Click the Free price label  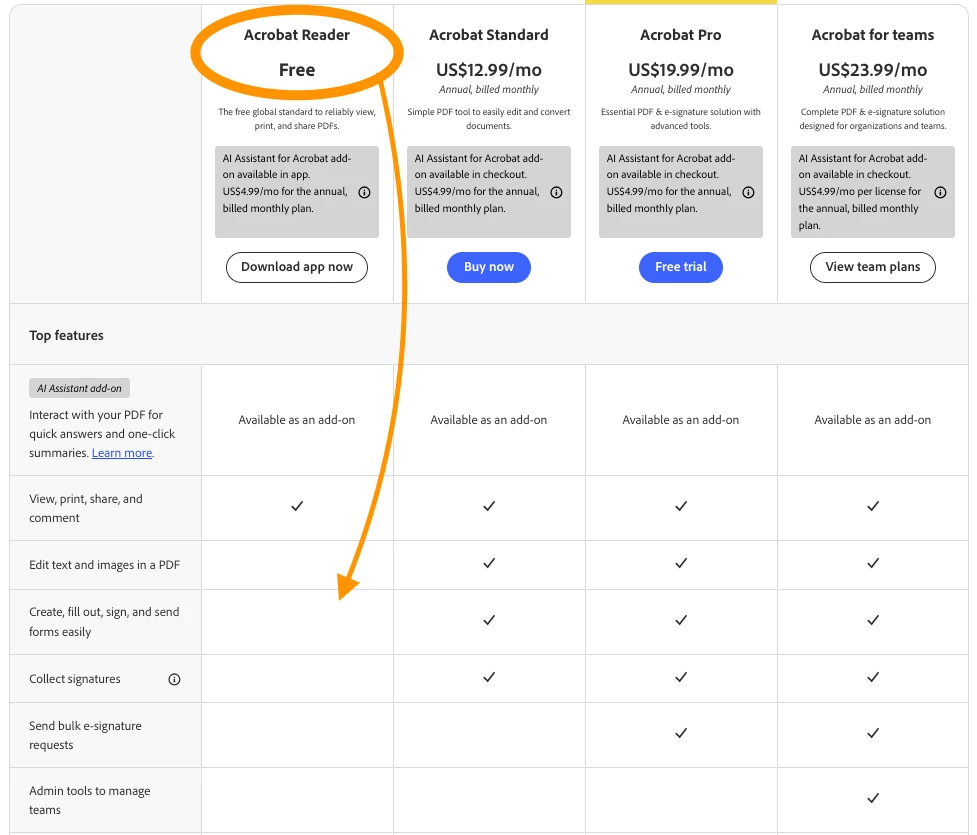pyautogui.click(x=297, y=70)
